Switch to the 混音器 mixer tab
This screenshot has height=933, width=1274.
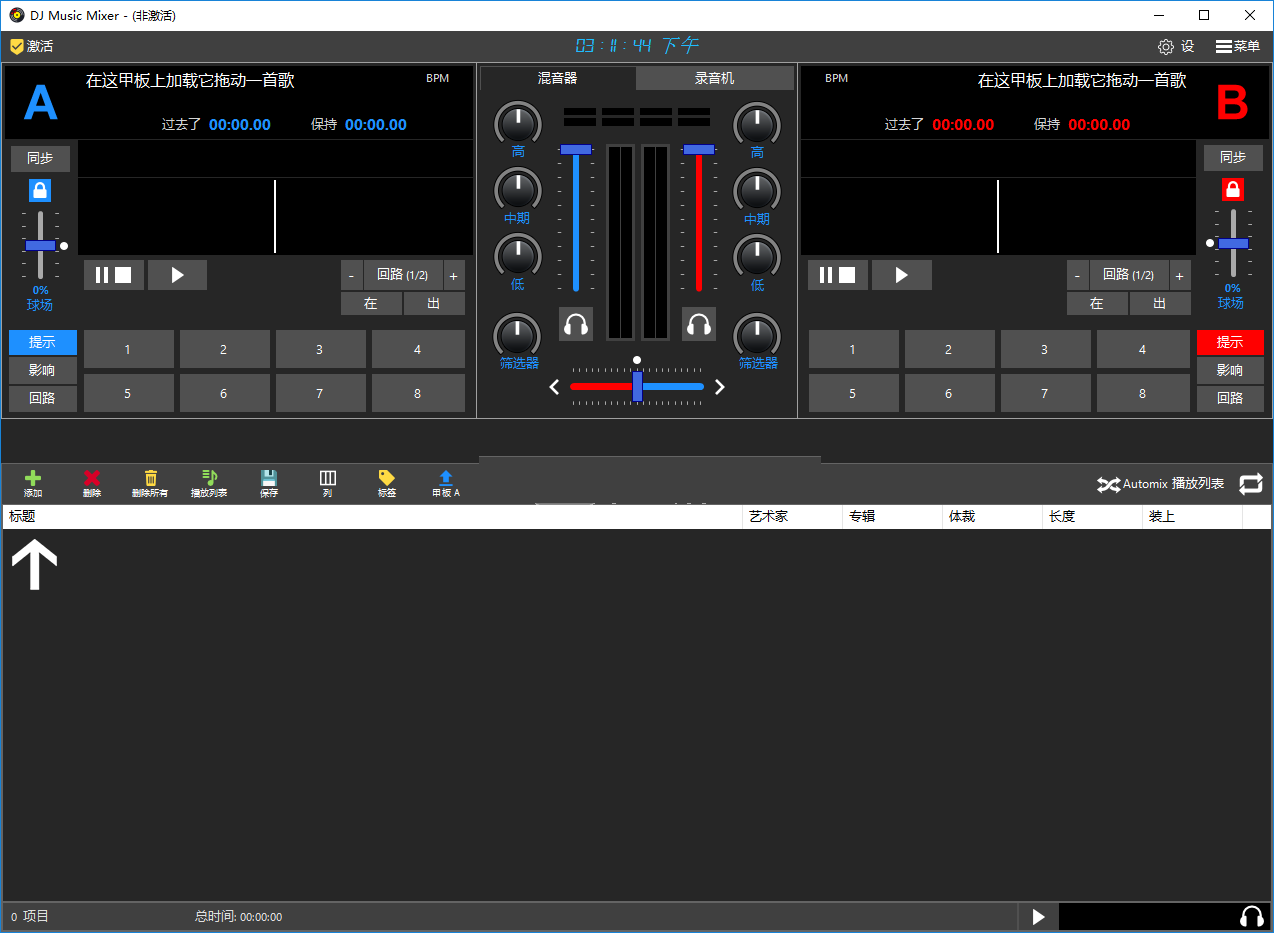click(x=557, y=78)
